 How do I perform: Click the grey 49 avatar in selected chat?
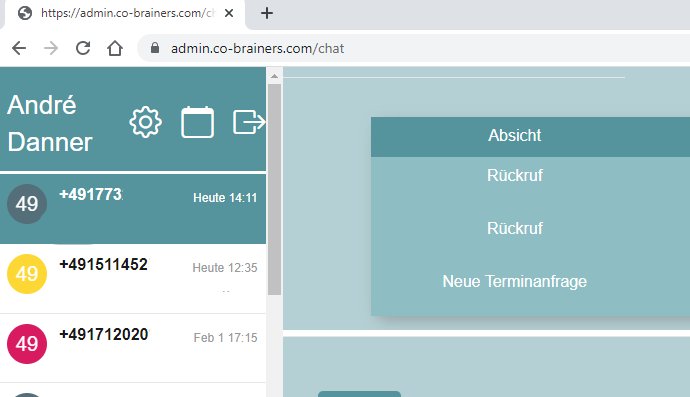(27, 204)
